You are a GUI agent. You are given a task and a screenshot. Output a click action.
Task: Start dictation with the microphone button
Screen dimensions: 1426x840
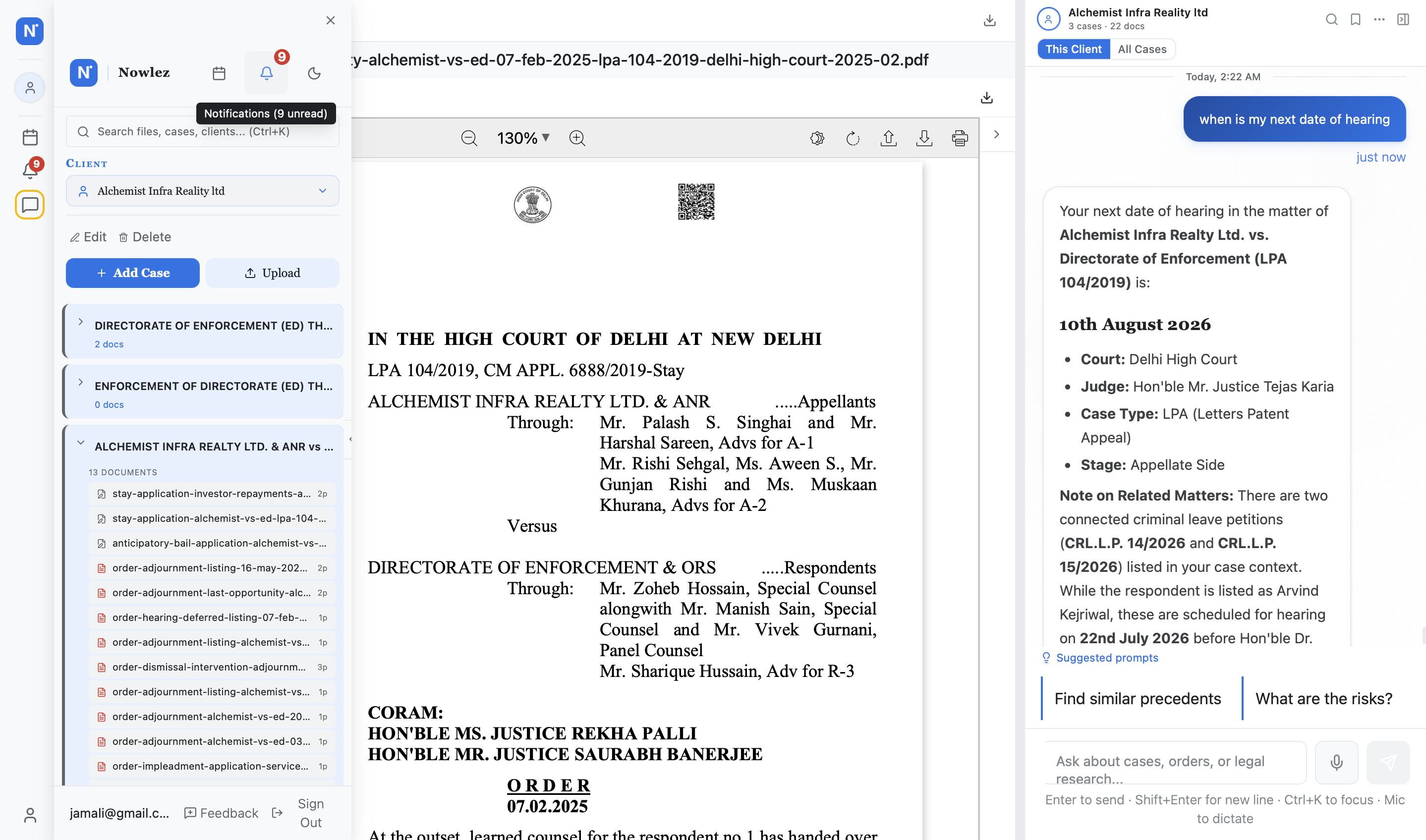pos(1336,763)
